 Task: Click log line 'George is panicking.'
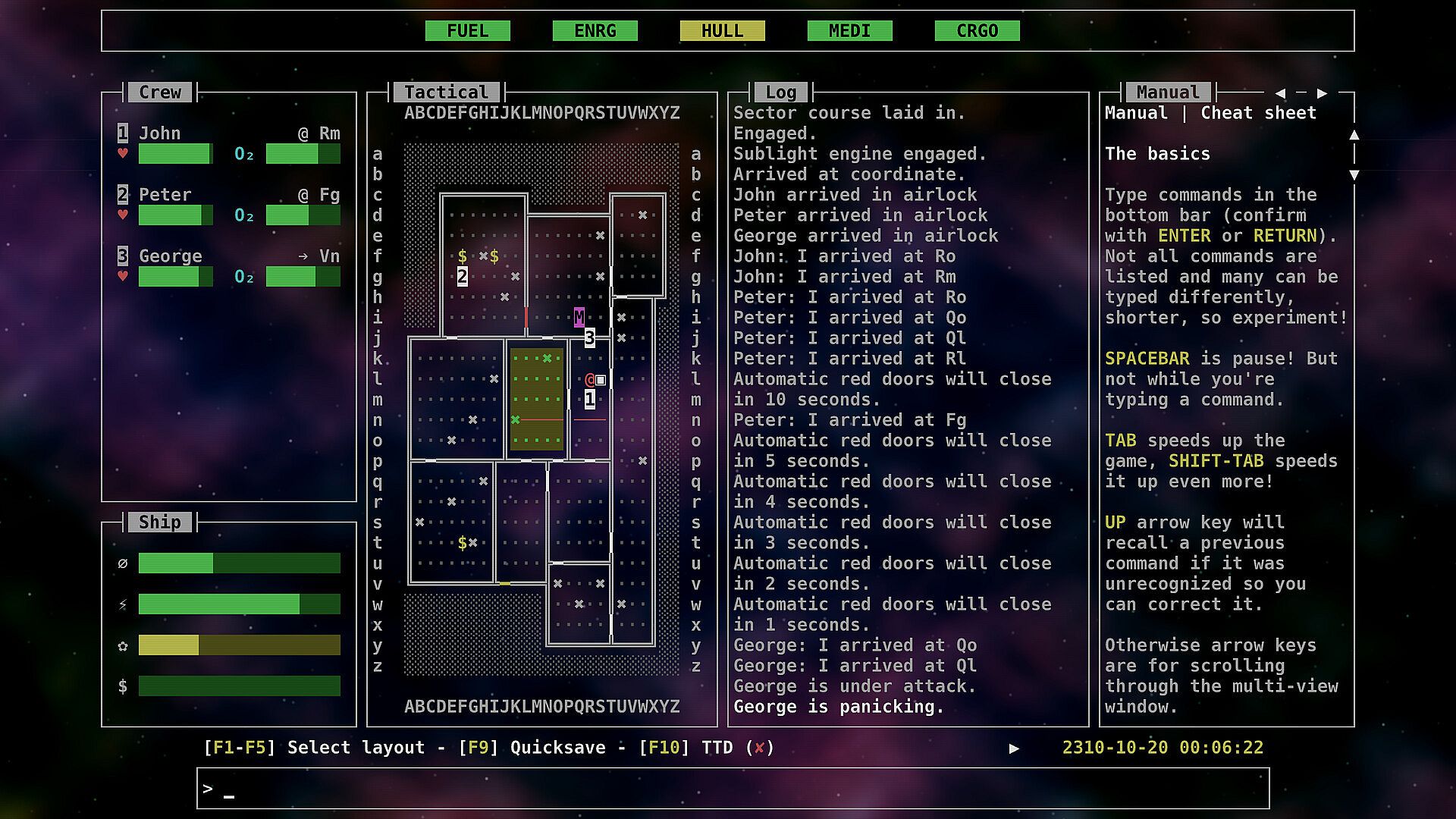pyautogui.click(x=839, y=707)
